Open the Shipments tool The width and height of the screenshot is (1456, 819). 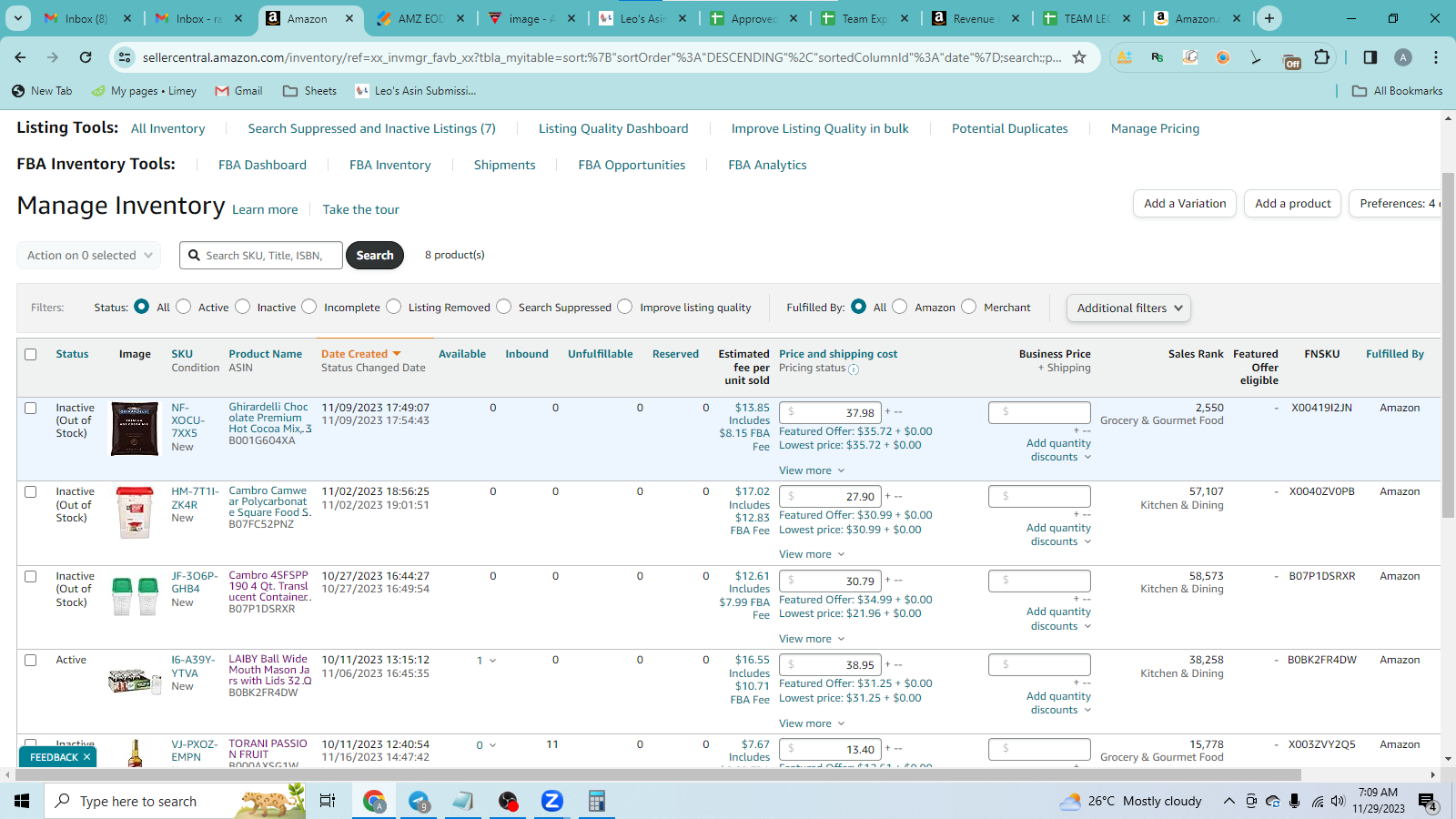pyautogui.click(x=505, y=166)
